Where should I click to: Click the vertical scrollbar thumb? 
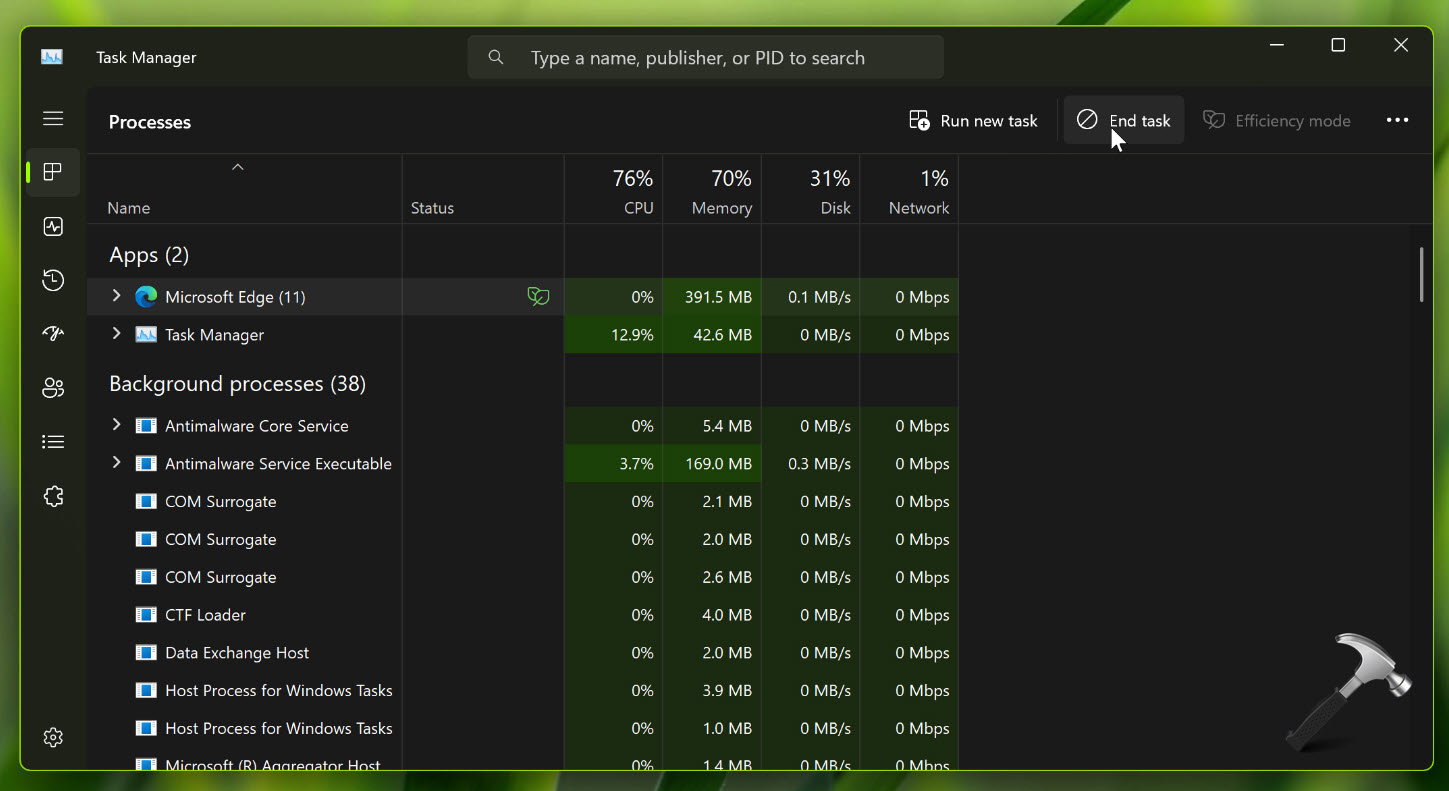(1421, 274)
